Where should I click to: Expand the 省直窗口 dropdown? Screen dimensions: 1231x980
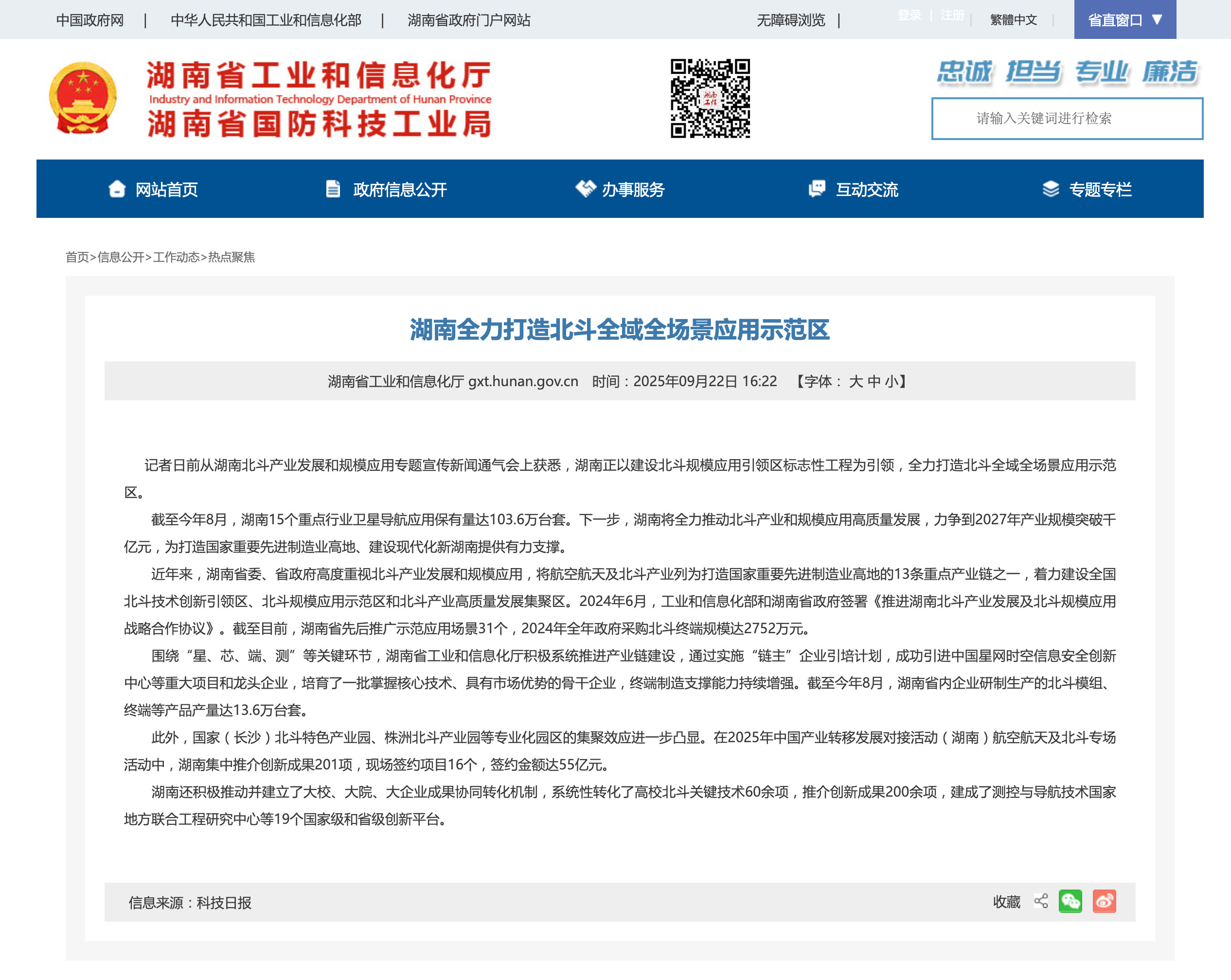tap(1124, 20)
